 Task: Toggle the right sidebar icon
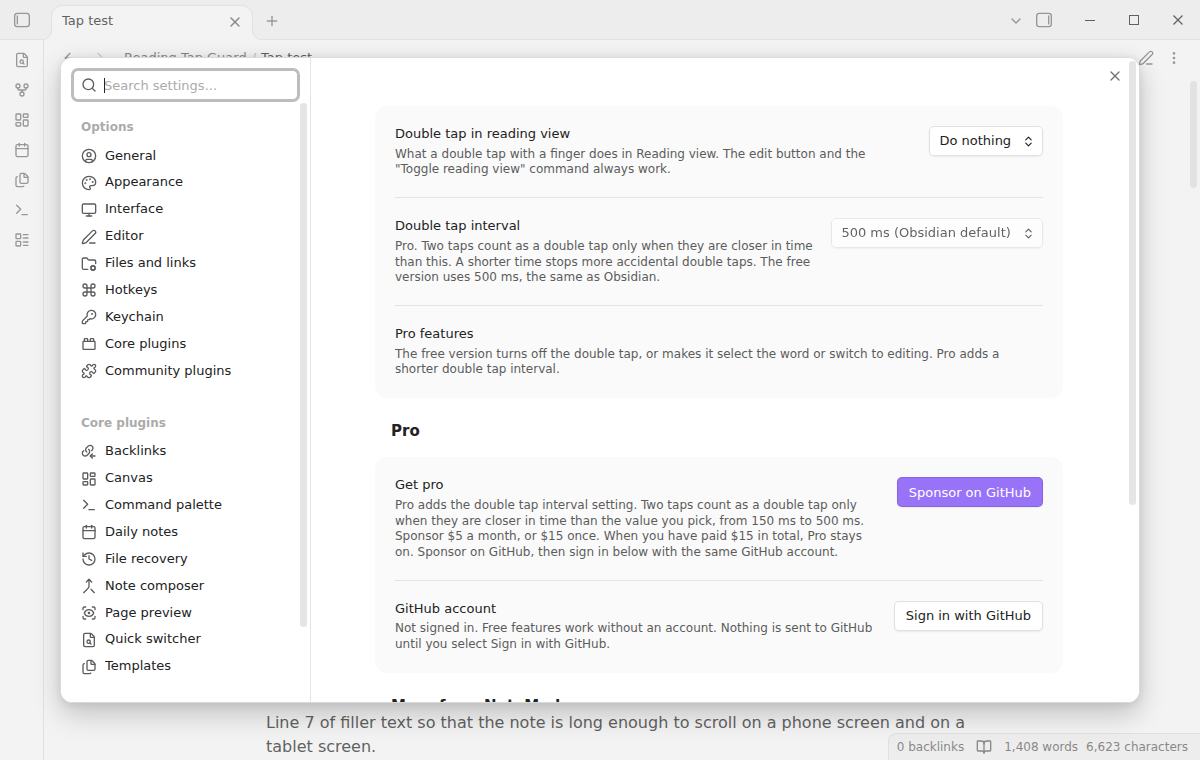click(x=1044, y=20)
